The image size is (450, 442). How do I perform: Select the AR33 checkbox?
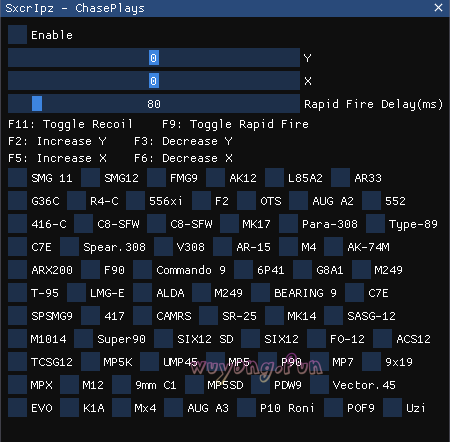pyautogui.click(x=340, y=178)
